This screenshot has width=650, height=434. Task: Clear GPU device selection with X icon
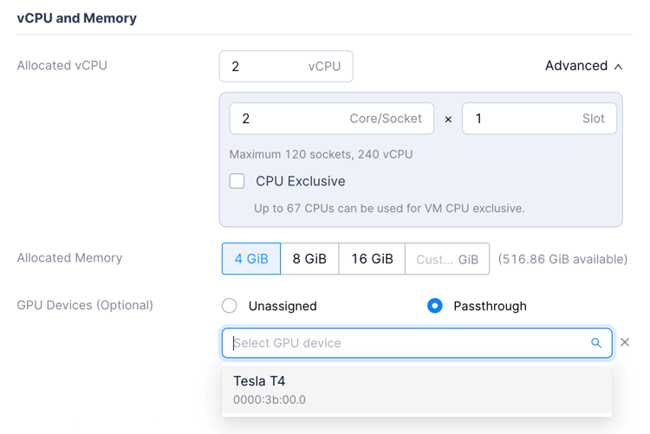pos(625,342)
